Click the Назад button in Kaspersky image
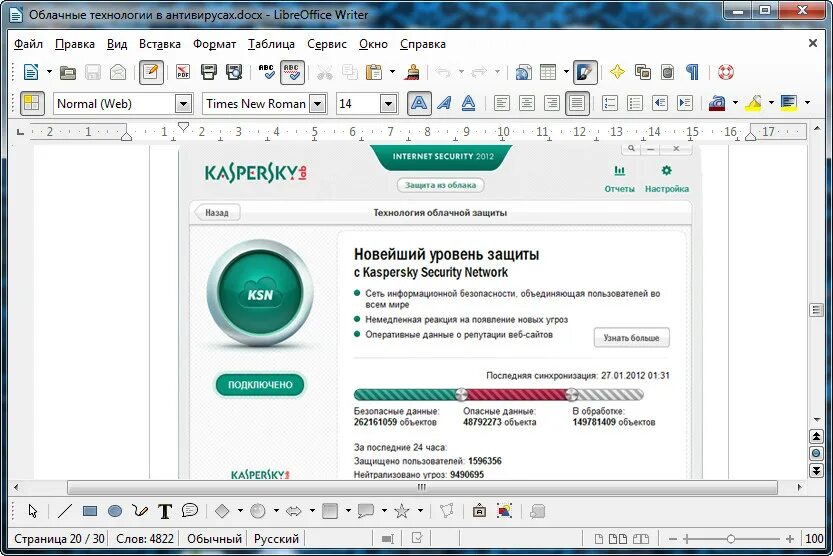Screen dimensions: 833x556 pos(217,212)
